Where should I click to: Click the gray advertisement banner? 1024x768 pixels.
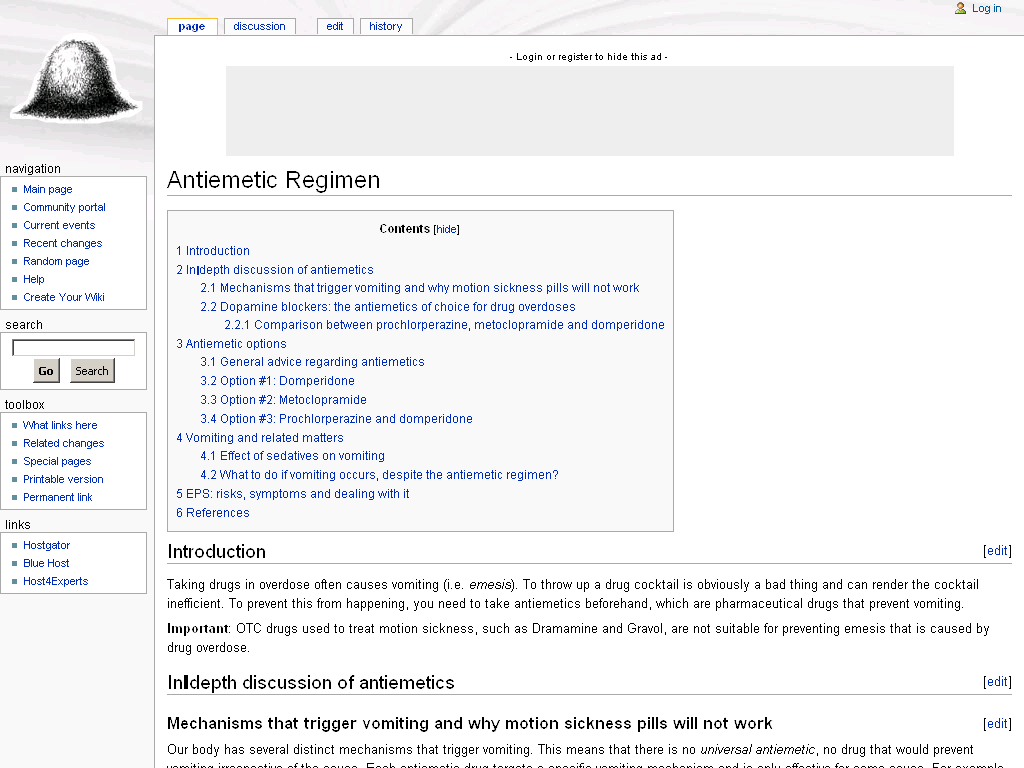[590, 111]
